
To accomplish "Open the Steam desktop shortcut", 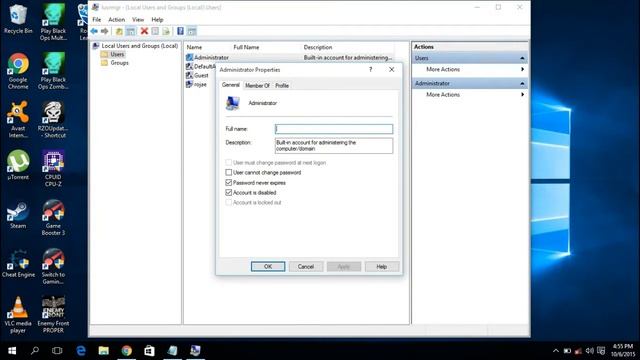I will [x=18, y=215].
